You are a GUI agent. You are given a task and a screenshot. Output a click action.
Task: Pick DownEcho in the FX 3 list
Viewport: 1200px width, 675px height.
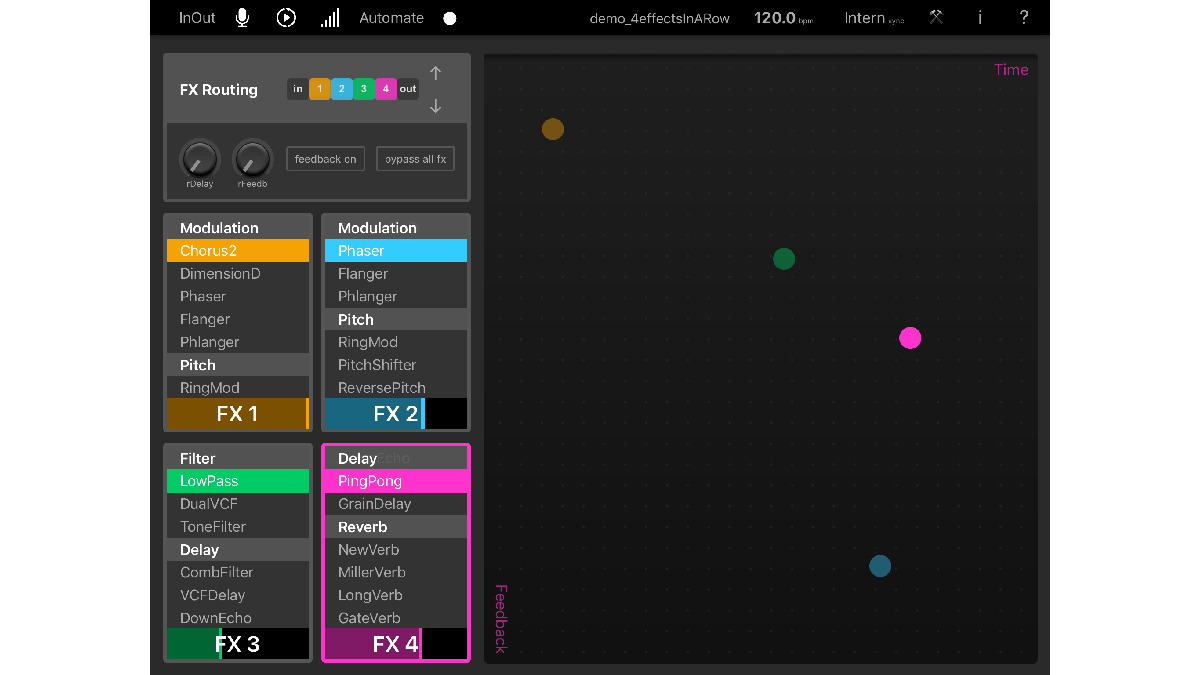point(238,618)
